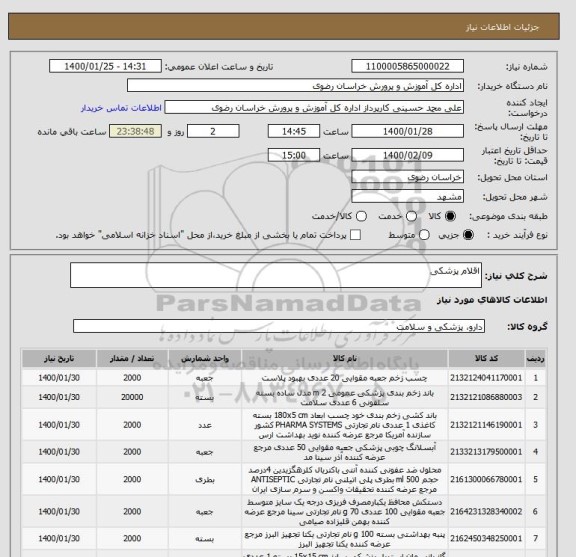Click the واحد شمارش column header
This screenshot has width=576, height=557.
pos(205,359)
